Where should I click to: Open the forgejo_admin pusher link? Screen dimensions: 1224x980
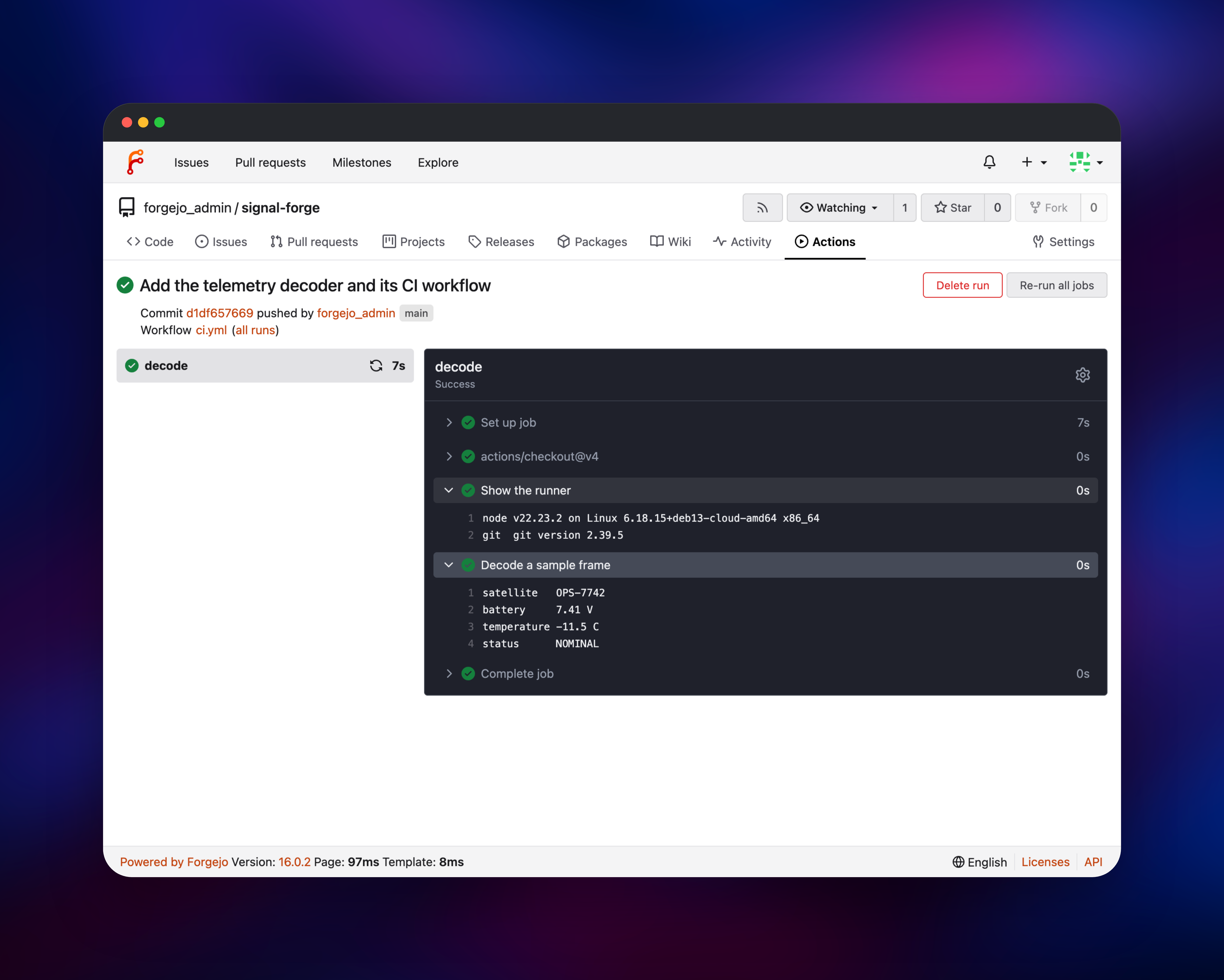356,313
